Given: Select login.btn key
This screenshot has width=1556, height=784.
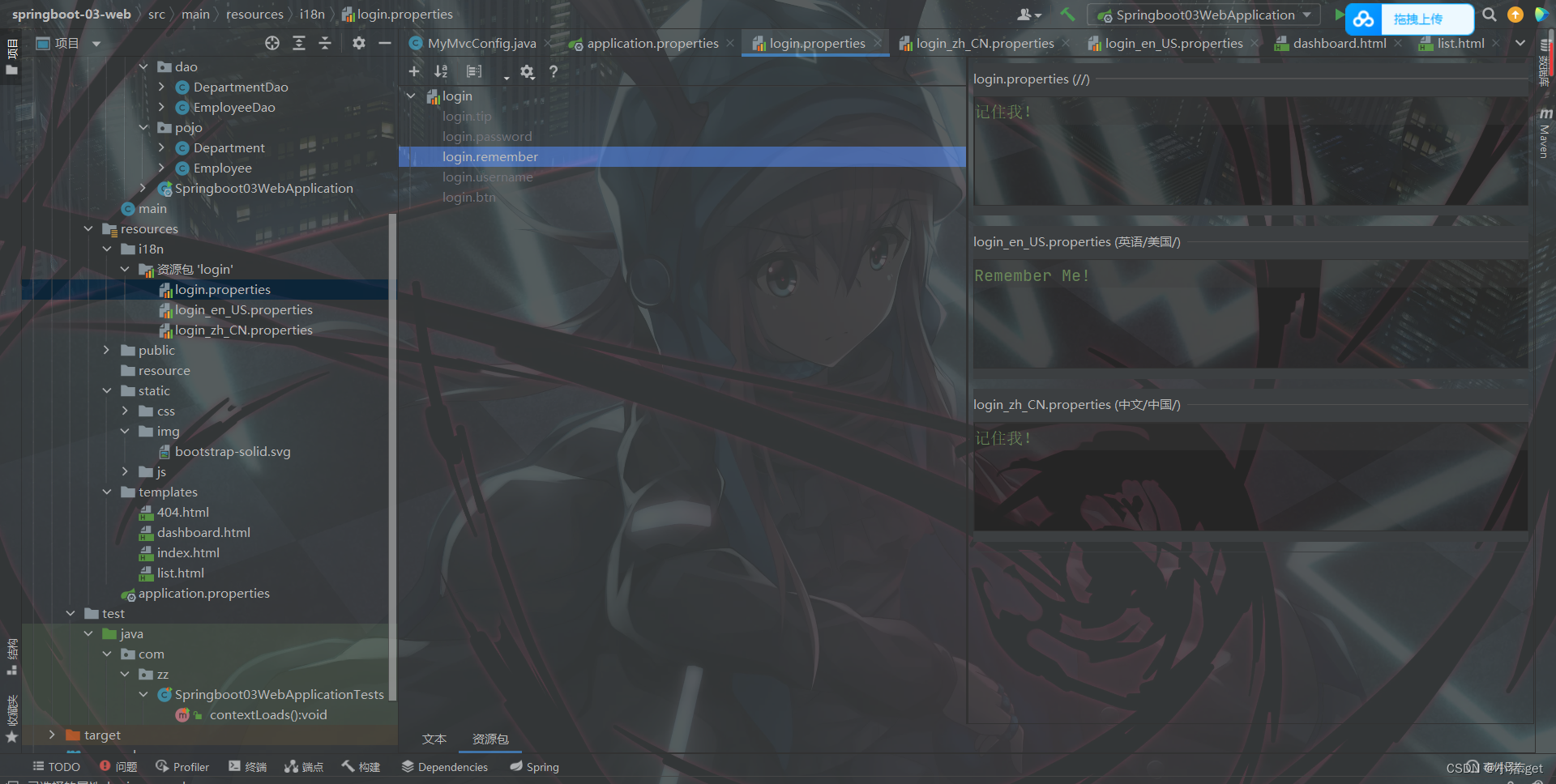Looking at the screenshot, I should tap(469, 197).
